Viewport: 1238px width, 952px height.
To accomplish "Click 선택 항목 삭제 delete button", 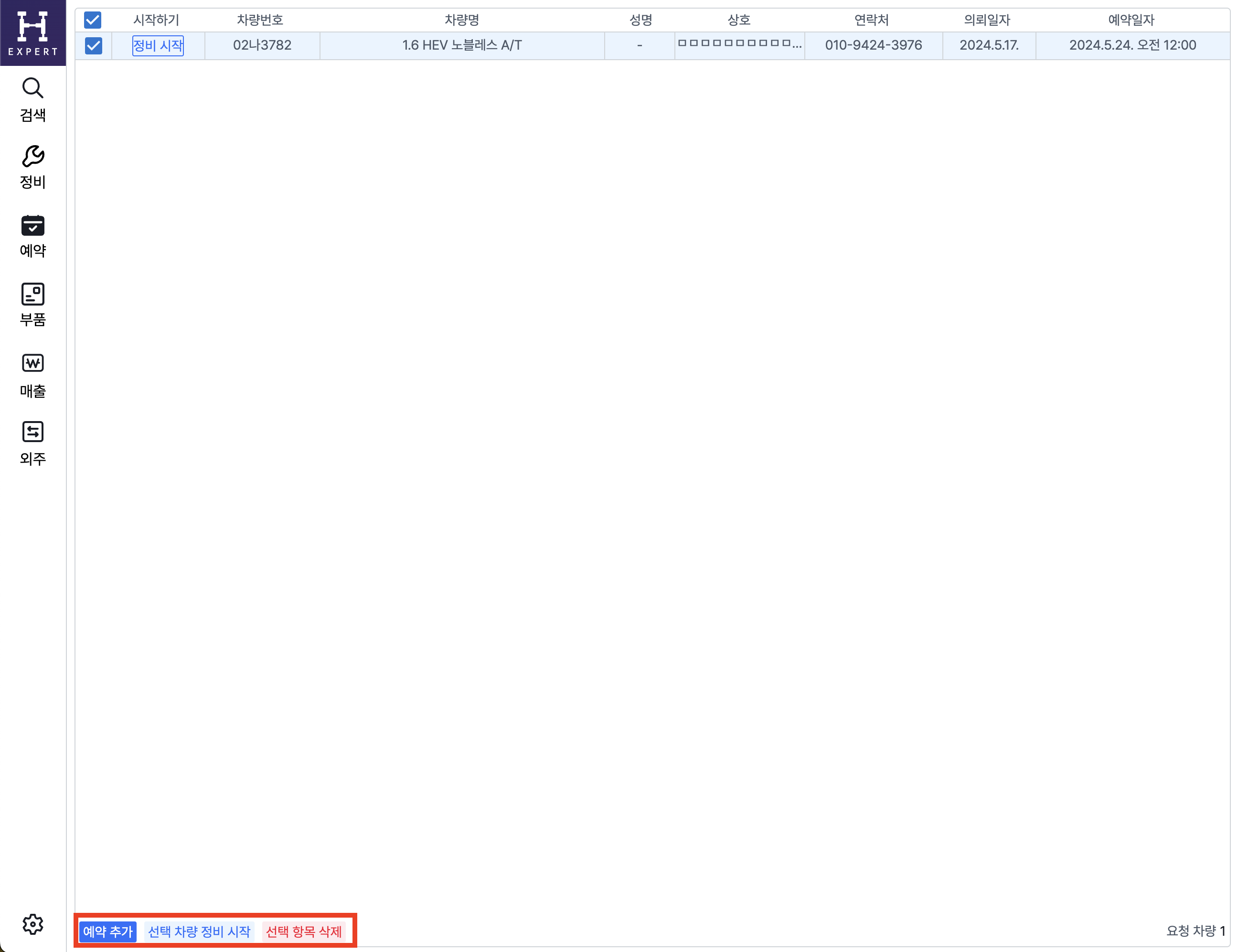I will coord(304,931).
